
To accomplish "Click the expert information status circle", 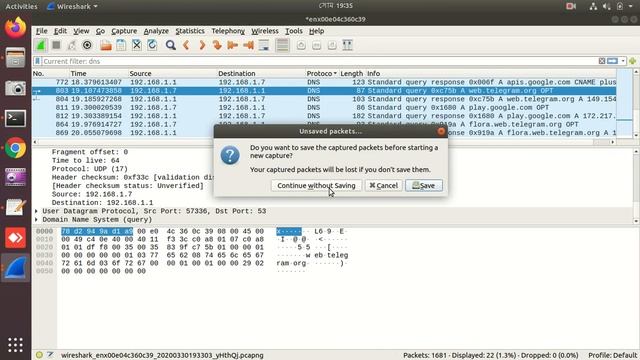I will click(39, 355).
